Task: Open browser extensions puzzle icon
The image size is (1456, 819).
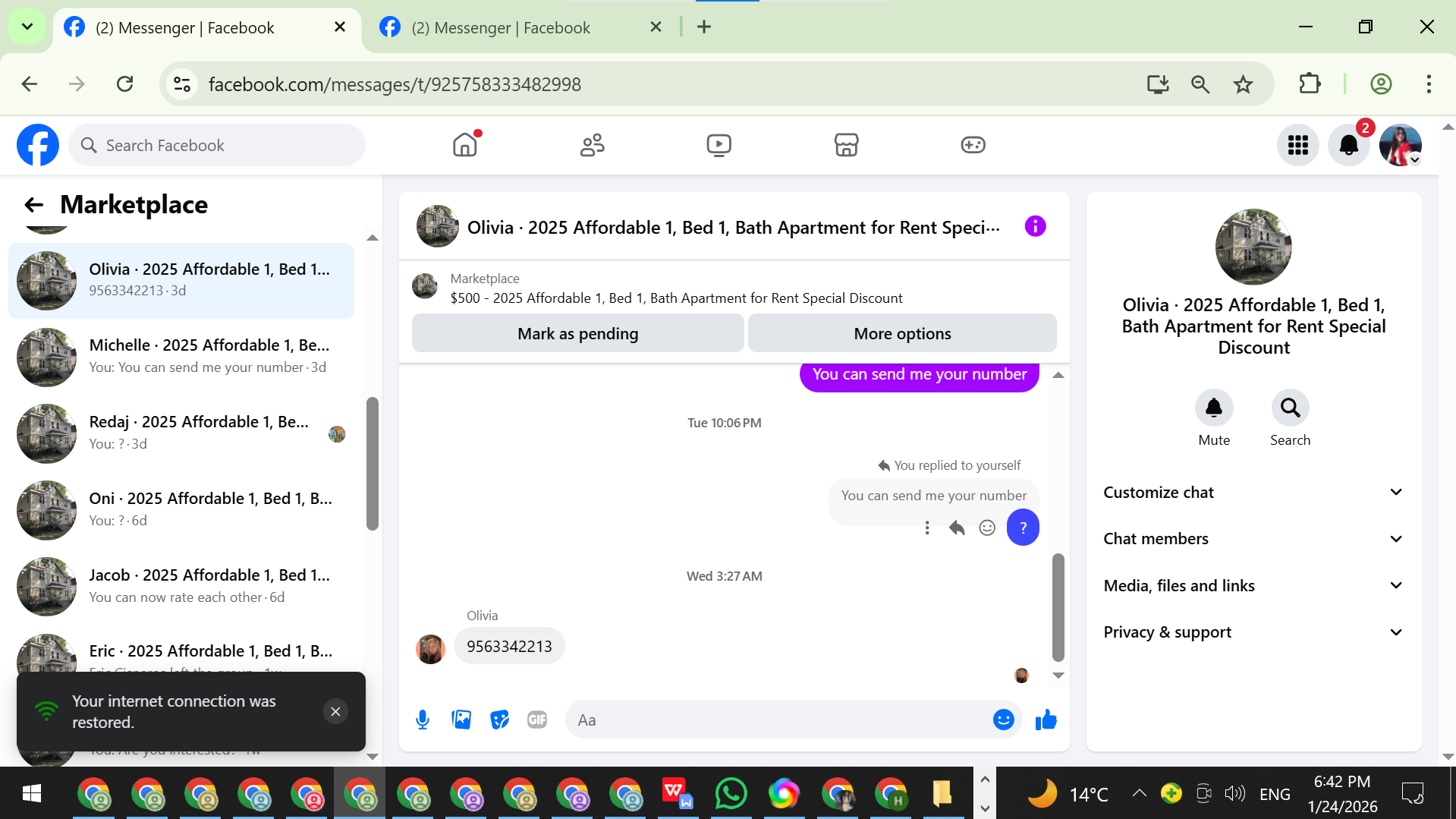Action: (1310, 84)
